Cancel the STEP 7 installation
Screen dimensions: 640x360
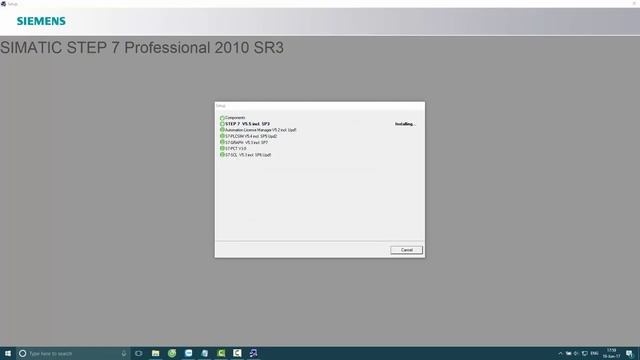[x=406, y=250]
